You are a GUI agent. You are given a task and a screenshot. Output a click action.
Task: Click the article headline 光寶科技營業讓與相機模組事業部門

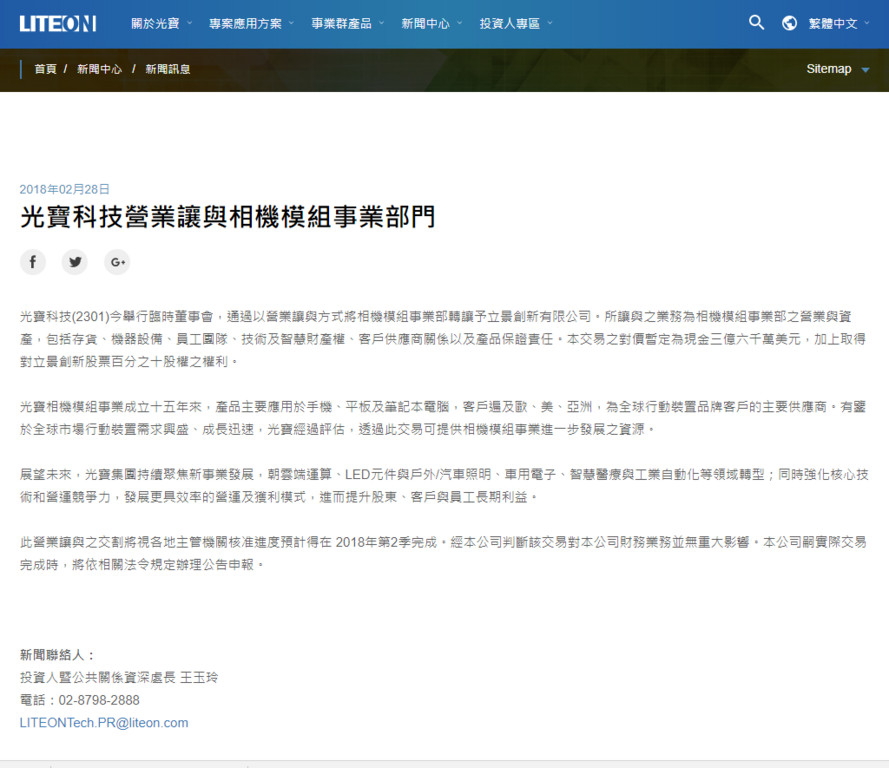point(227,217)
